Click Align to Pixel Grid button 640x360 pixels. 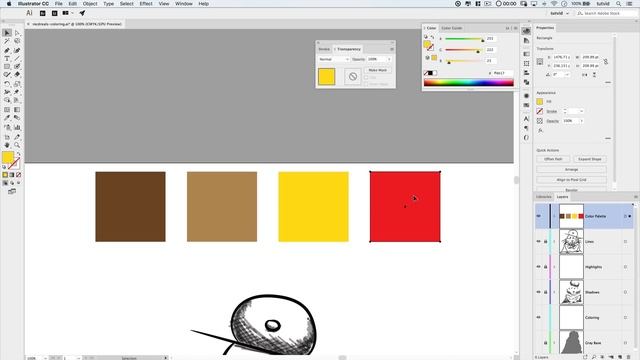[x=571, y=180]
